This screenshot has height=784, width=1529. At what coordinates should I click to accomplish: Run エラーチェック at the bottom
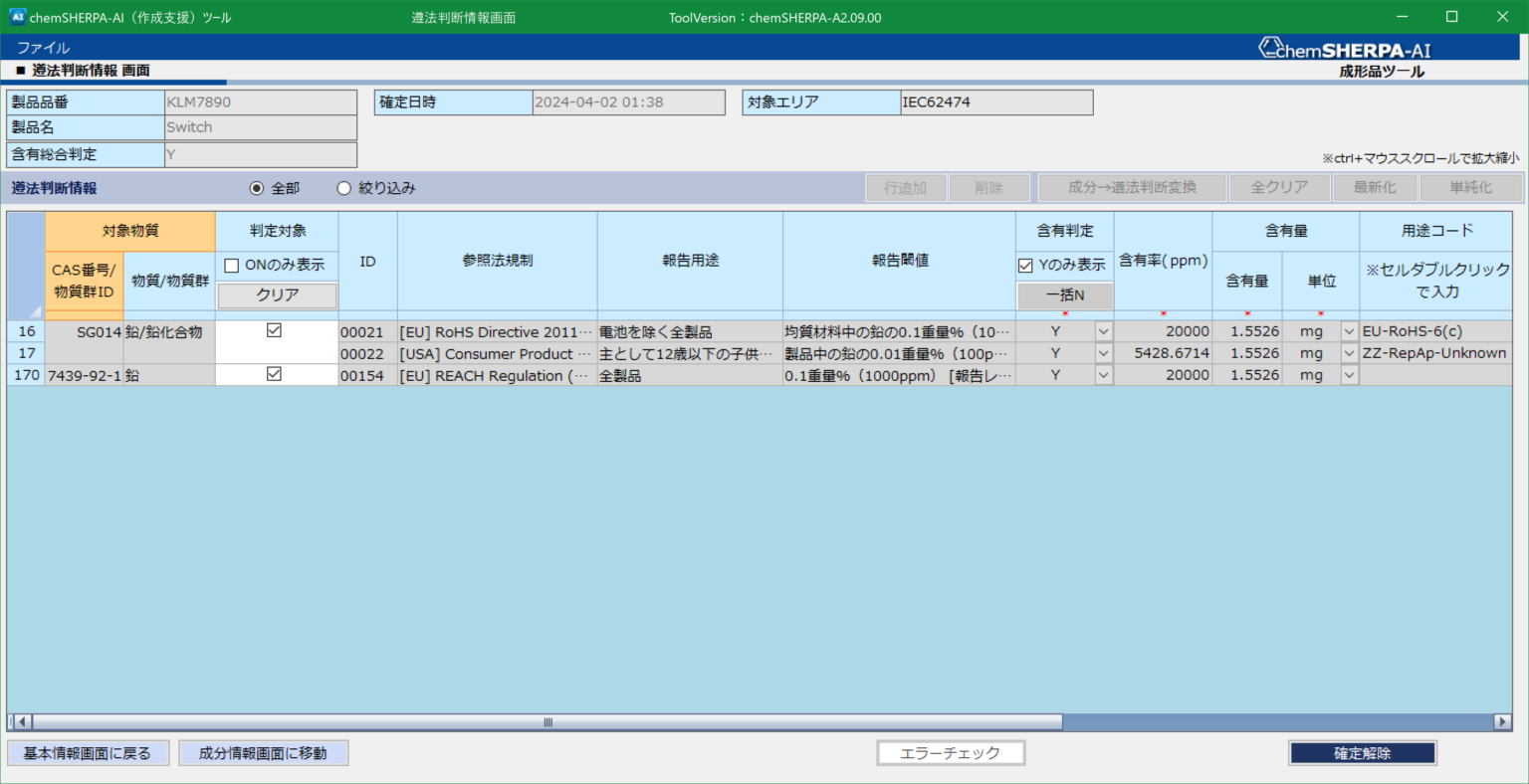(x=950, y=752)
